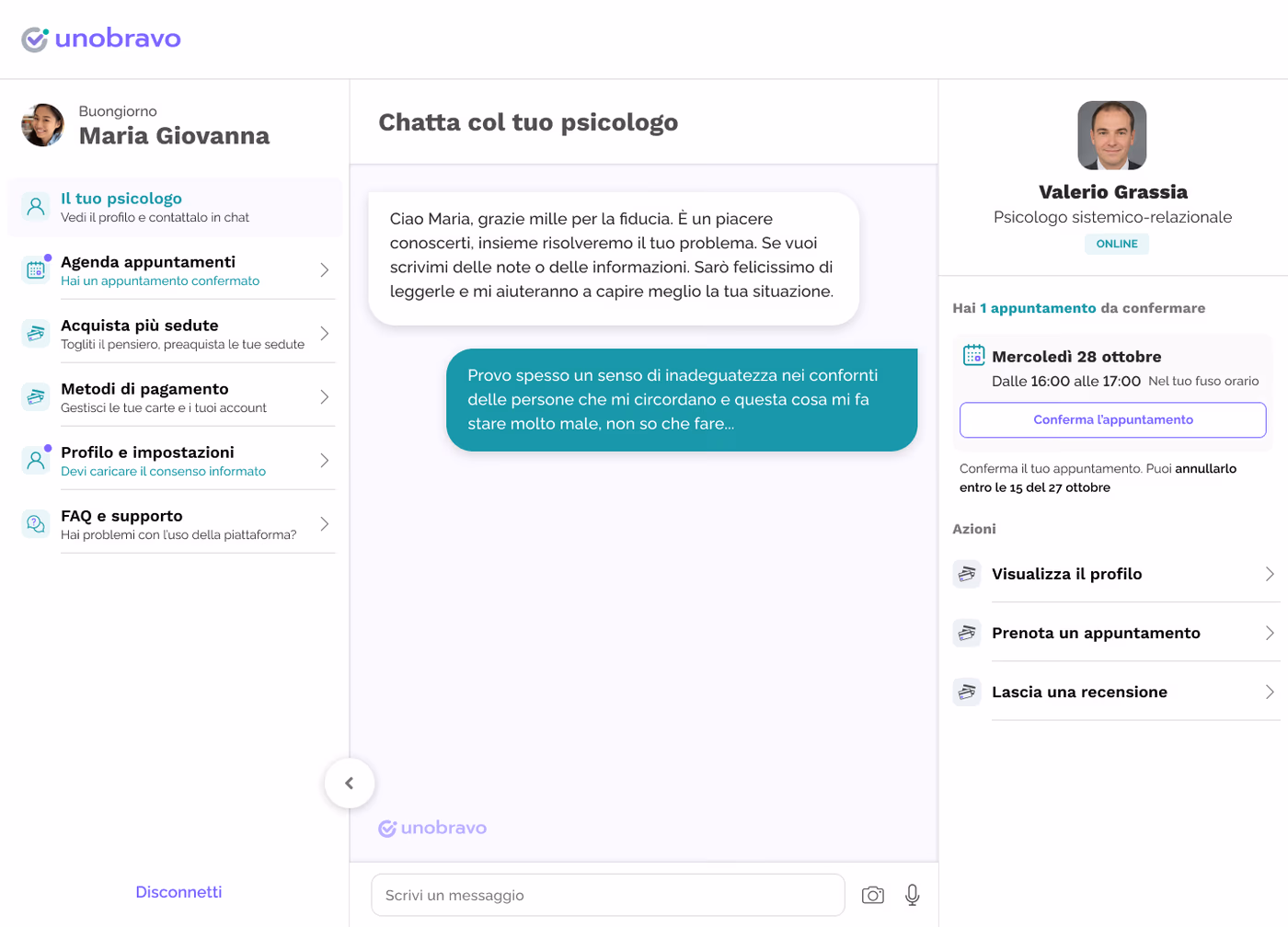Open the Unobravo logo in the top-left corner
1288x927 pixels.
click(x=100, y=38)
